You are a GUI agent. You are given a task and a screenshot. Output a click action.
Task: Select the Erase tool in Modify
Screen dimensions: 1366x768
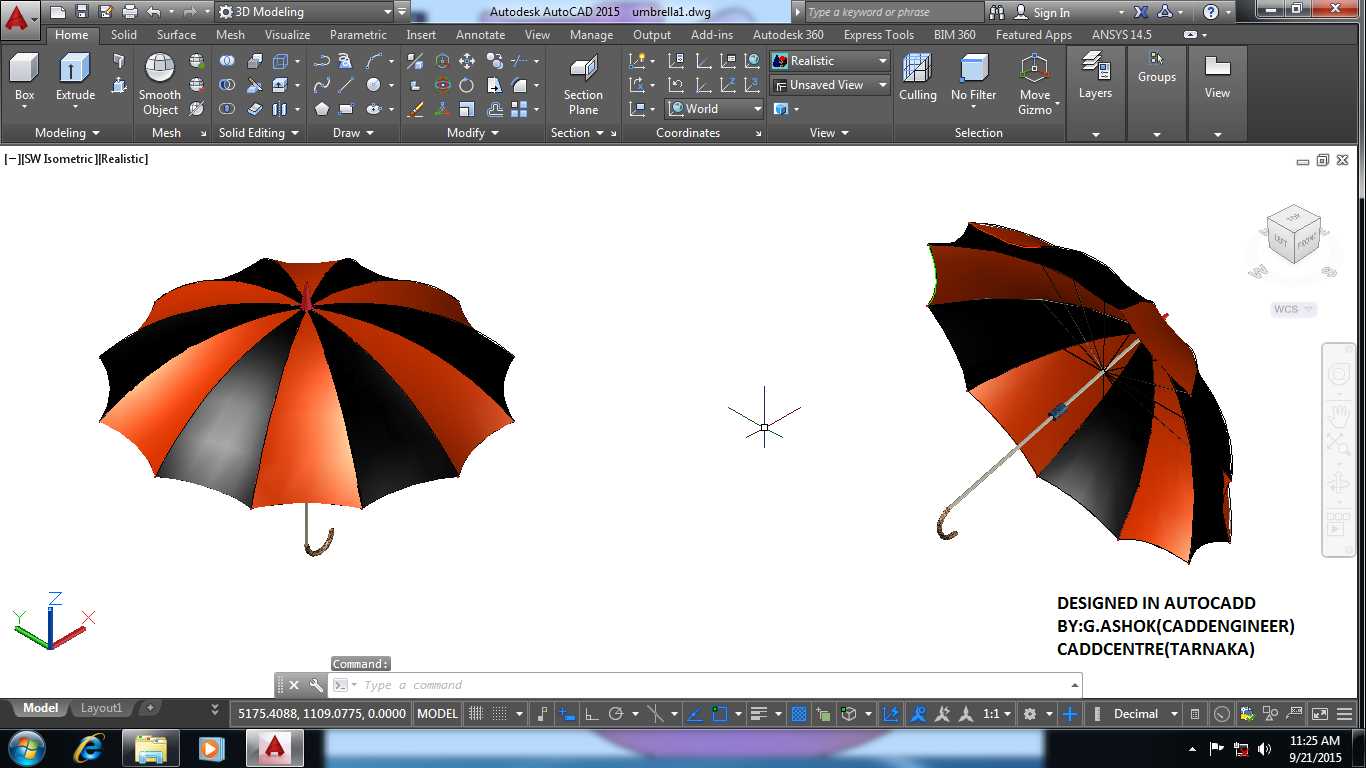(x=415, y=109)
